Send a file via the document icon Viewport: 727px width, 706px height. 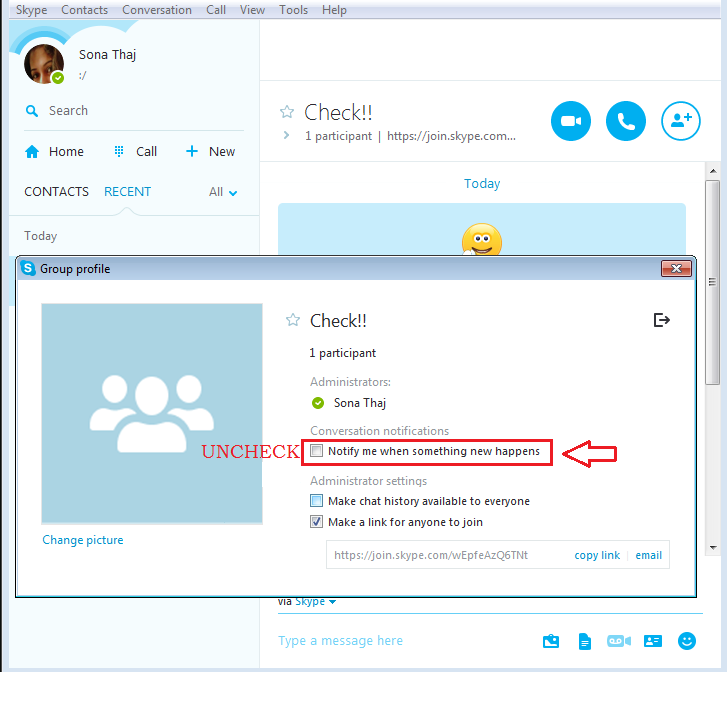(x=585, y=641)
